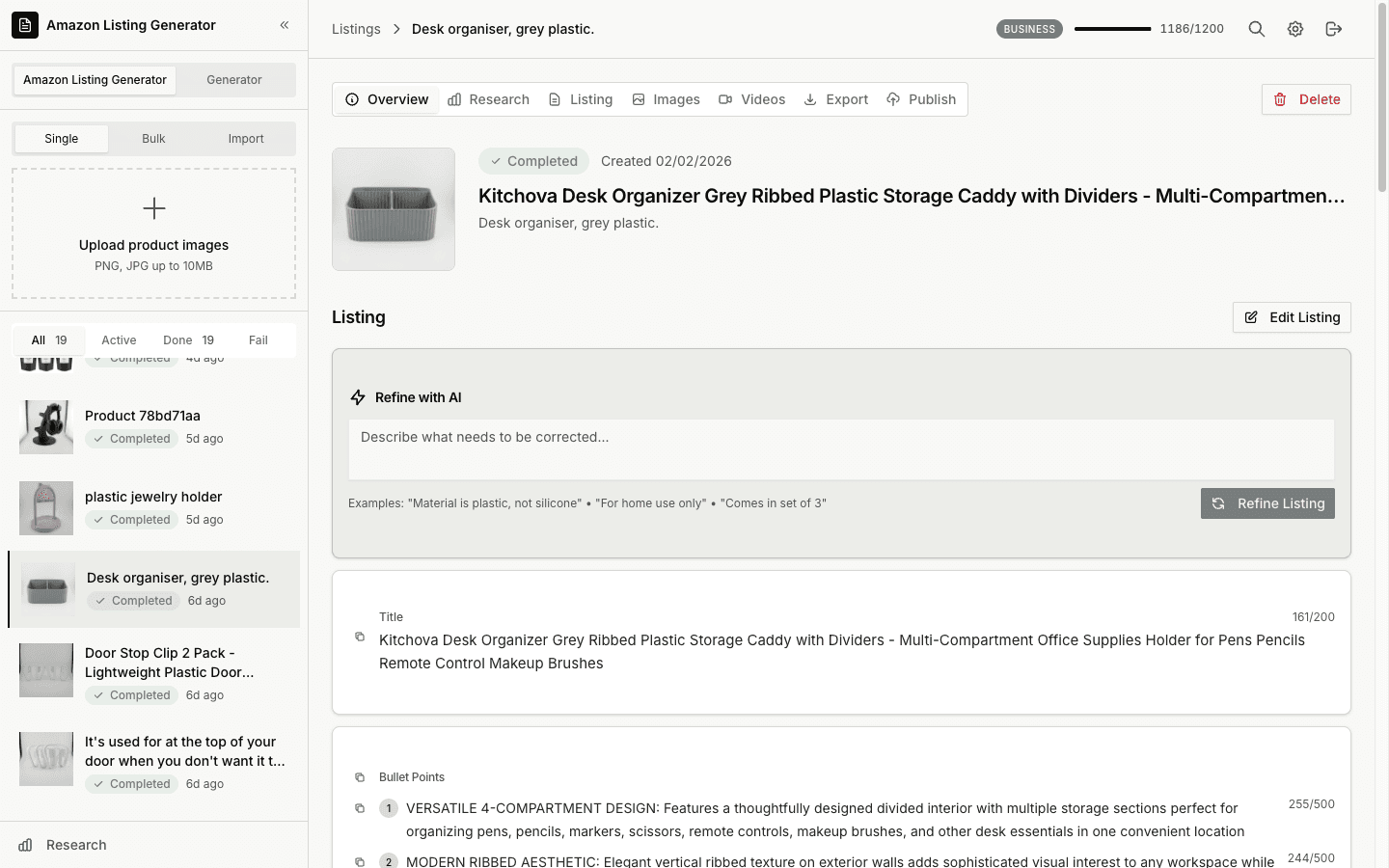Switch to Bulk upload mode
1389x868 pixels.
click(152, 138)
